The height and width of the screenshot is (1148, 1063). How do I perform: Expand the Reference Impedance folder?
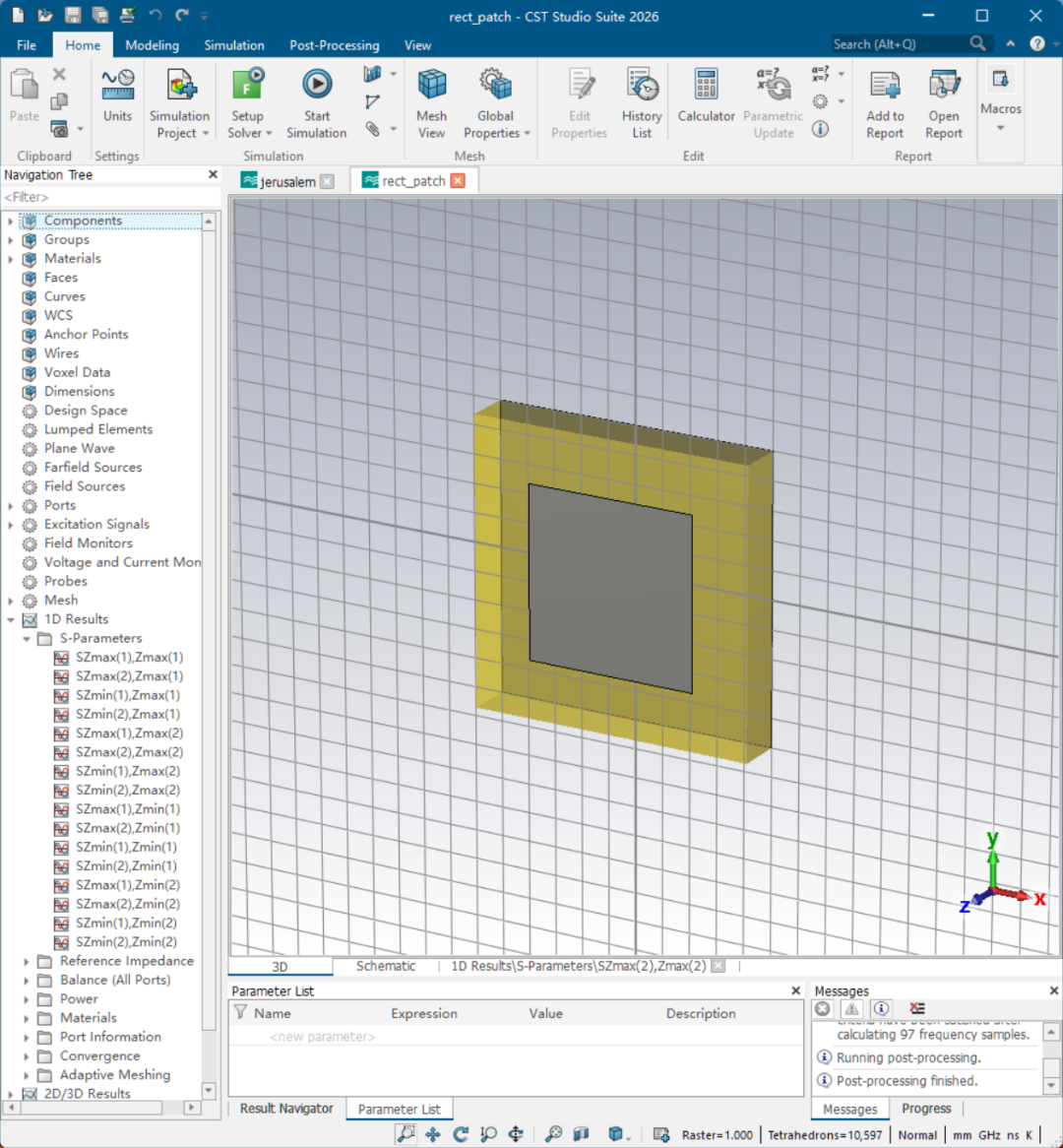coord(27,961)
